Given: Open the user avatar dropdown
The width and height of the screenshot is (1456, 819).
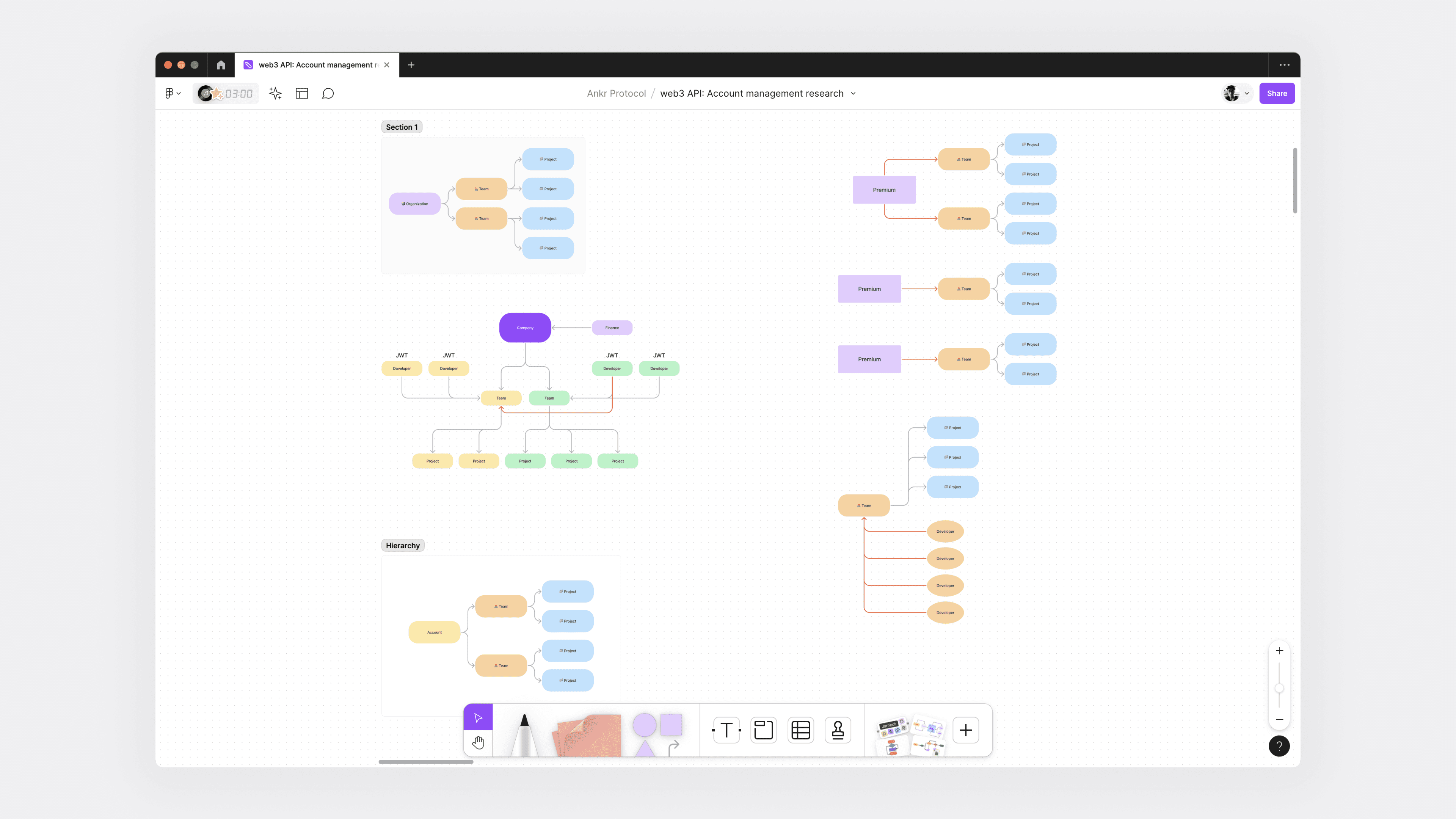Looking at the screenshot, I should coord(1236,93).
